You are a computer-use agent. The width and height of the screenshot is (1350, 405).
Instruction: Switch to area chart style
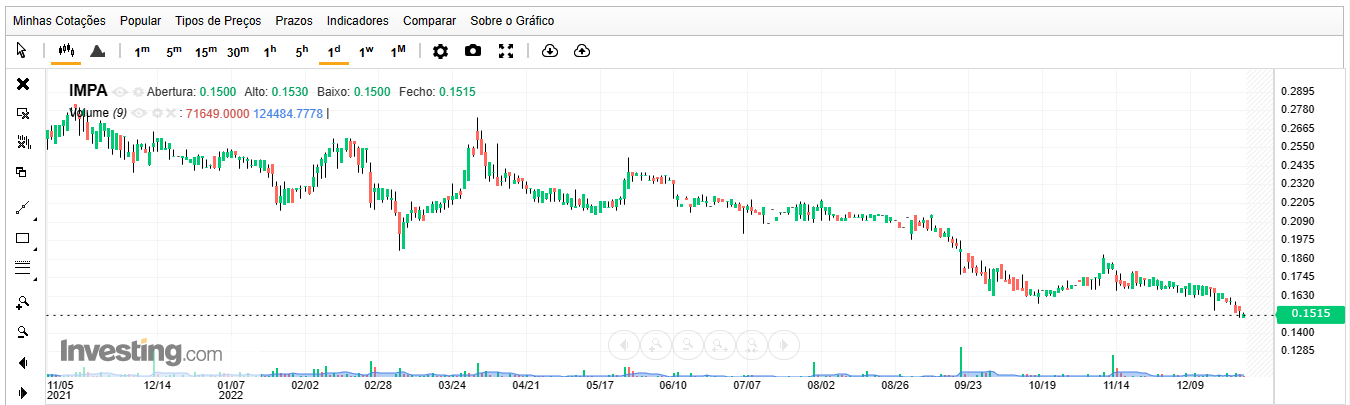[x=97, y=50]
